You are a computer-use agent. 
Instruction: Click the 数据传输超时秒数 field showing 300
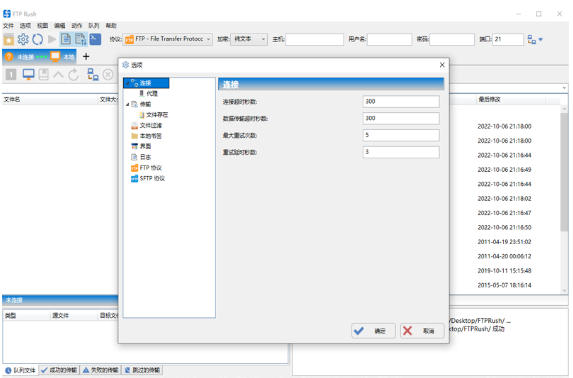401,118
